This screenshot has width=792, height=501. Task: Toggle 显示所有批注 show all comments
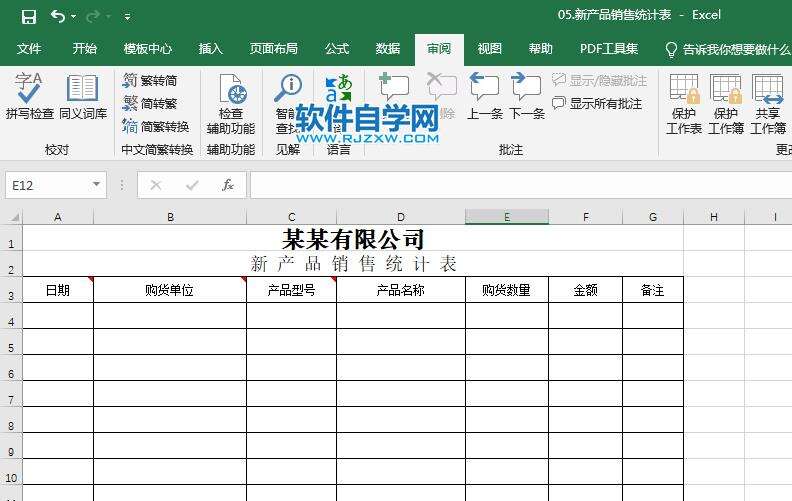(597, 104)
